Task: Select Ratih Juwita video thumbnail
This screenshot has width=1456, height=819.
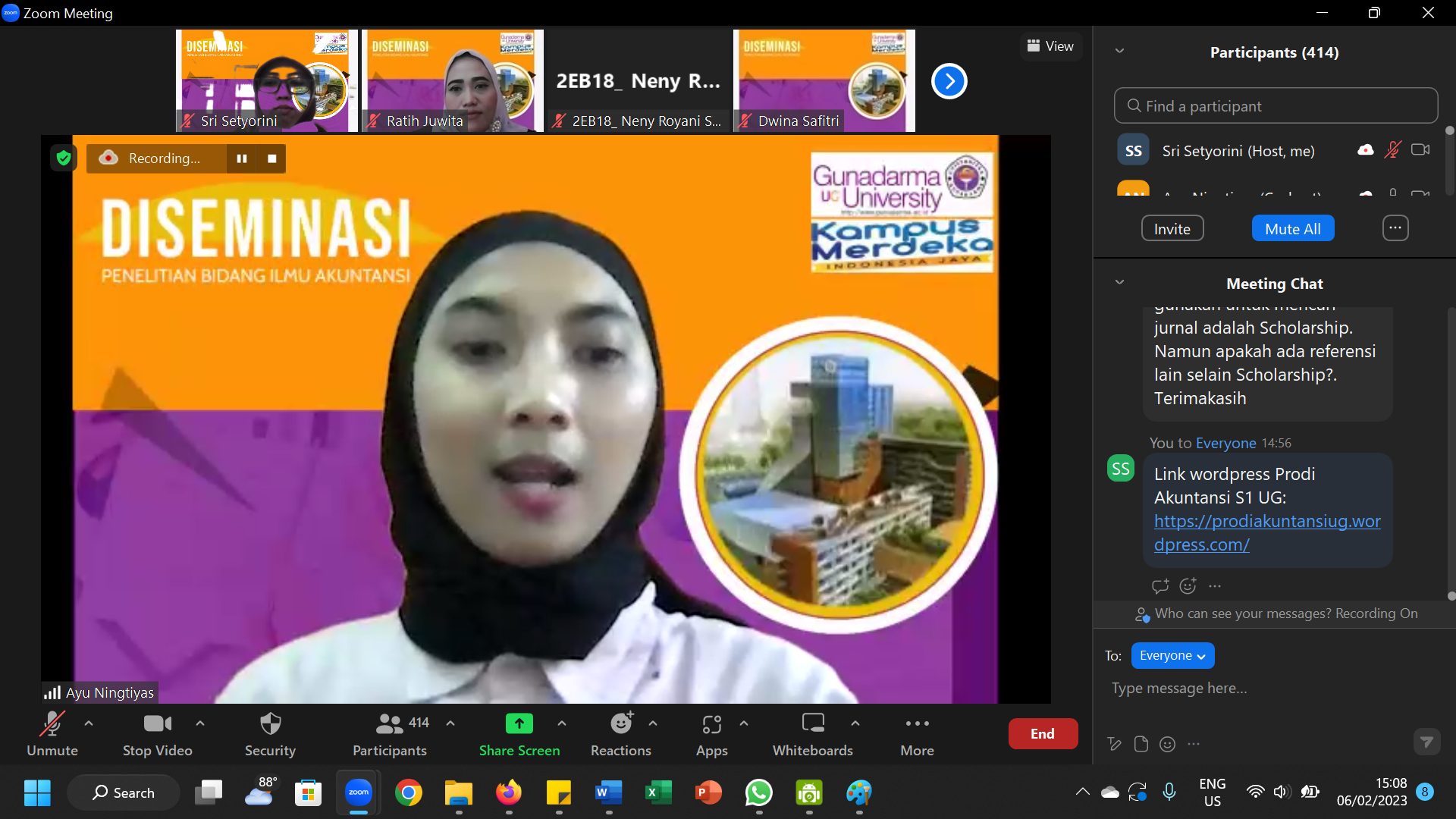Action: [452, 80]
